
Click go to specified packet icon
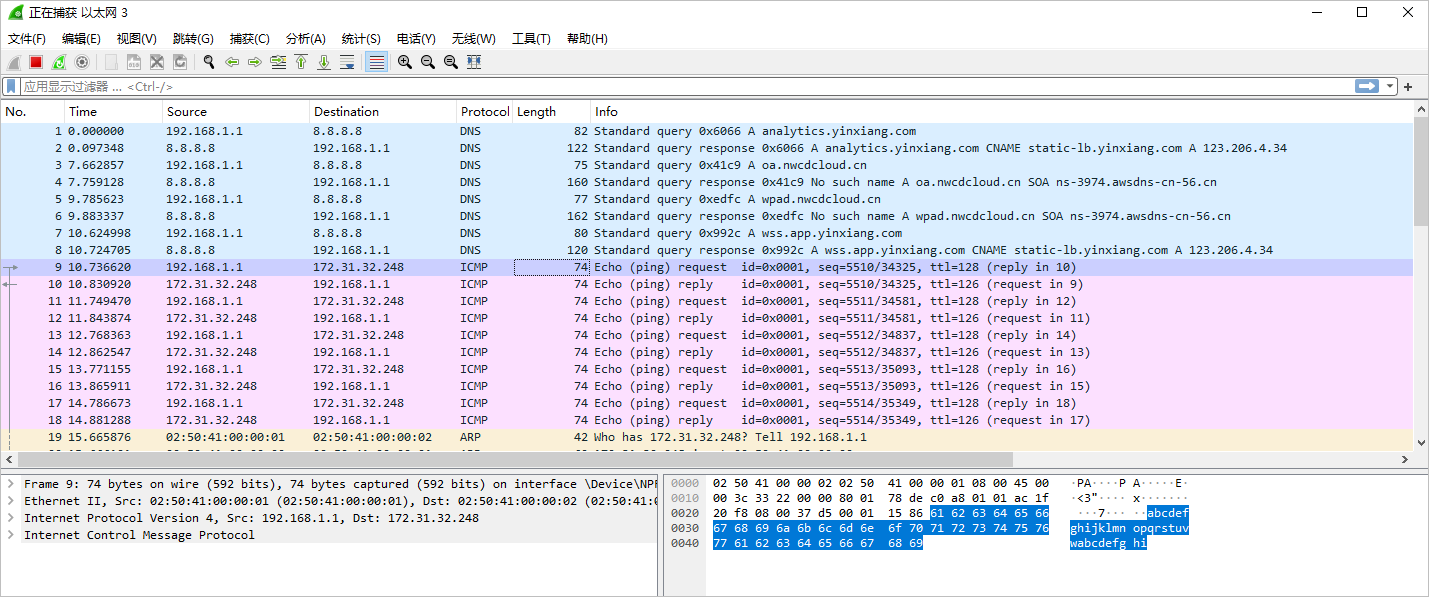click(x=278, y=62)
